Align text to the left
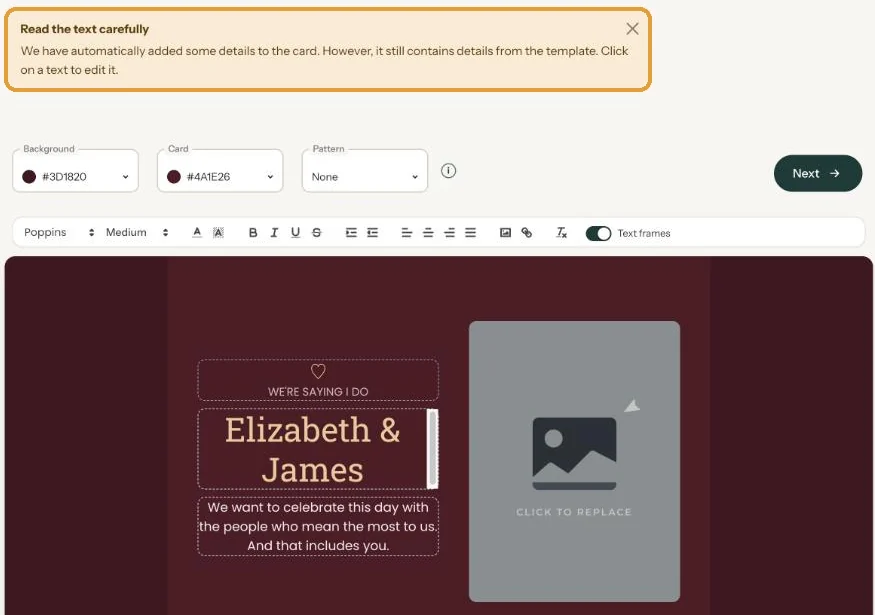This screenshot has height=615, width=875. point(407,233)
